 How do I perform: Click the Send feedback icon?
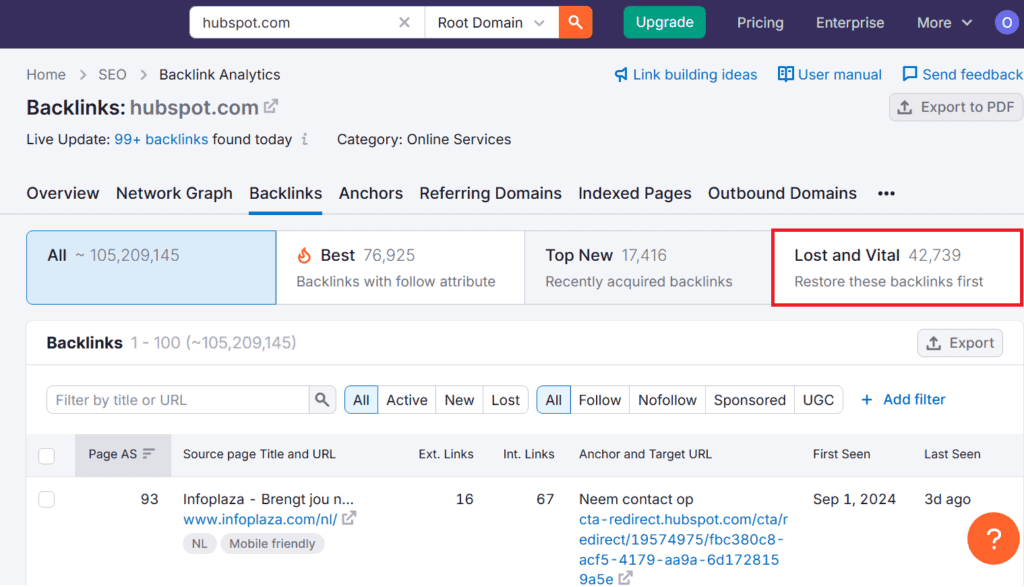point(911,74)
